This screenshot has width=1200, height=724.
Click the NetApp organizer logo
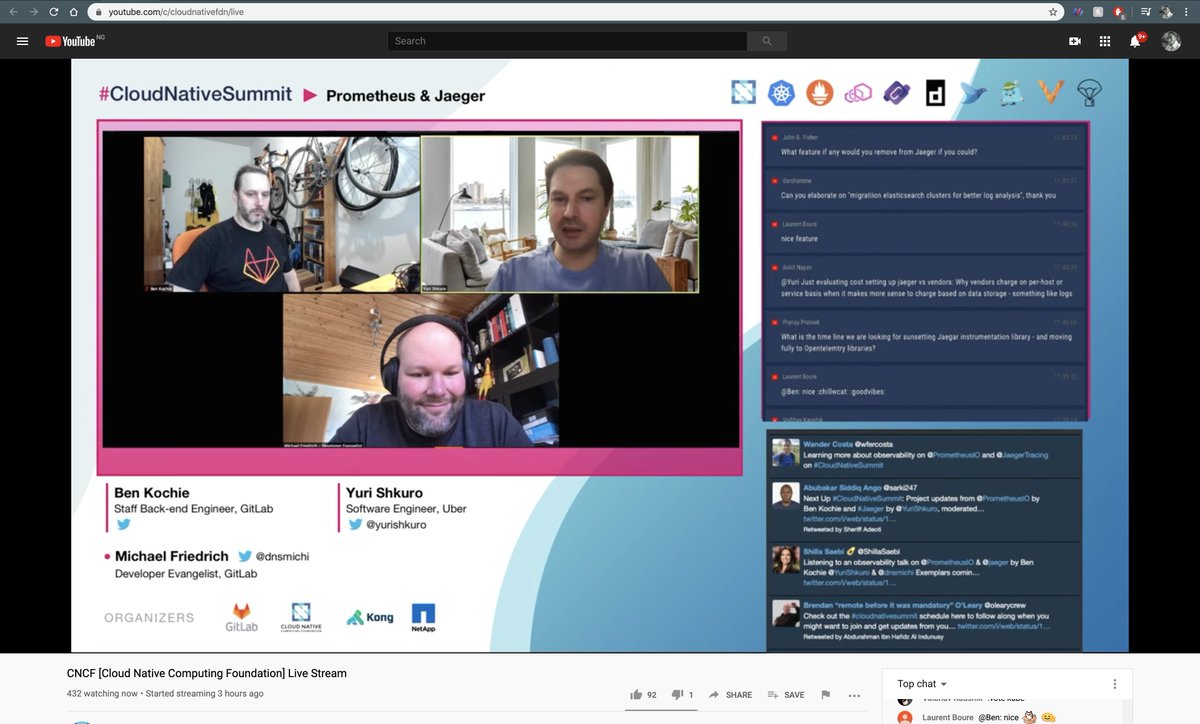(423, 618)
